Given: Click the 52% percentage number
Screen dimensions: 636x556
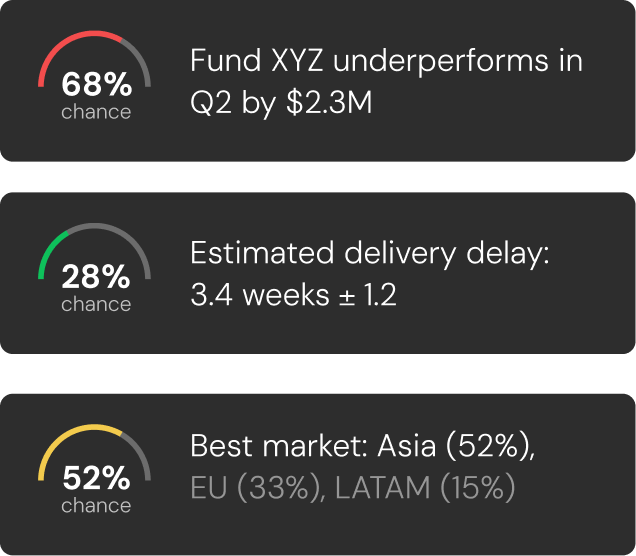Looking at the screenshot, I should coord(96,478).
